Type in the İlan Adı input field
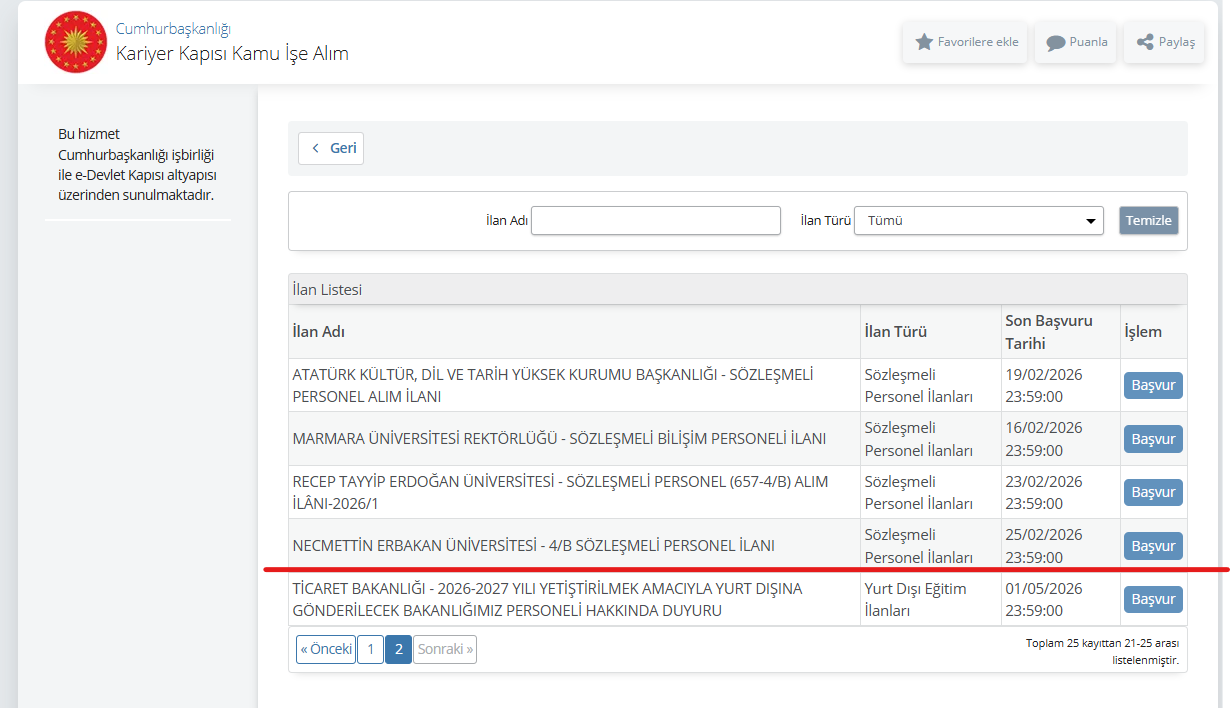Image resolution: width=1230 pixels, height=708 pixels. (x=655, y=220)
